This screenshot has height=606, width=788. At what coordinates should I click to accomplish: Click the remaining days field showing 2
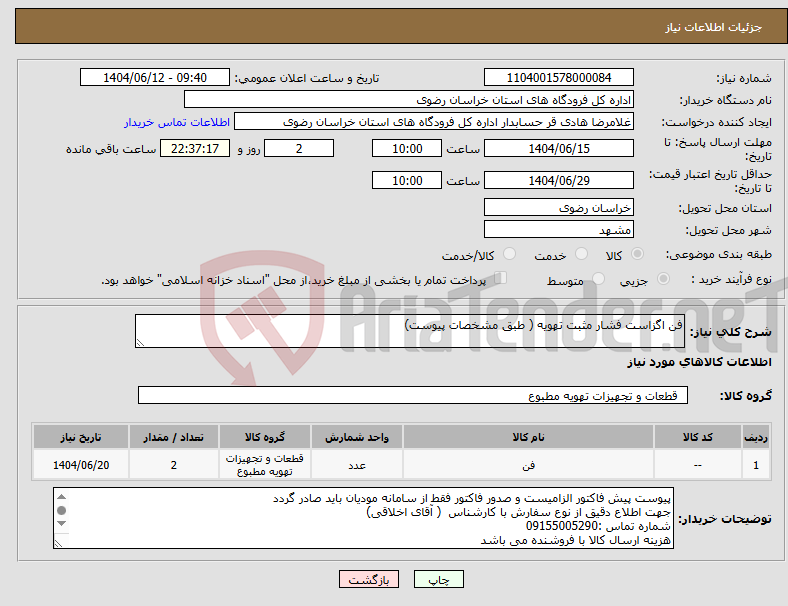pos(299,149)
